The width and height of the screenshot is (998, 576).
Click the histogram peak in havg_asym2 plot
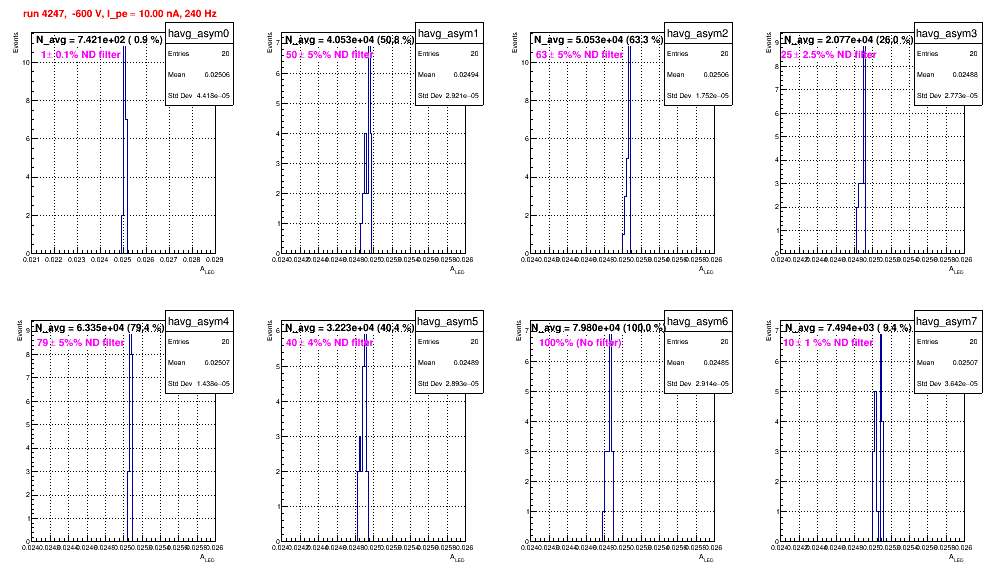[x=629, y=47]
